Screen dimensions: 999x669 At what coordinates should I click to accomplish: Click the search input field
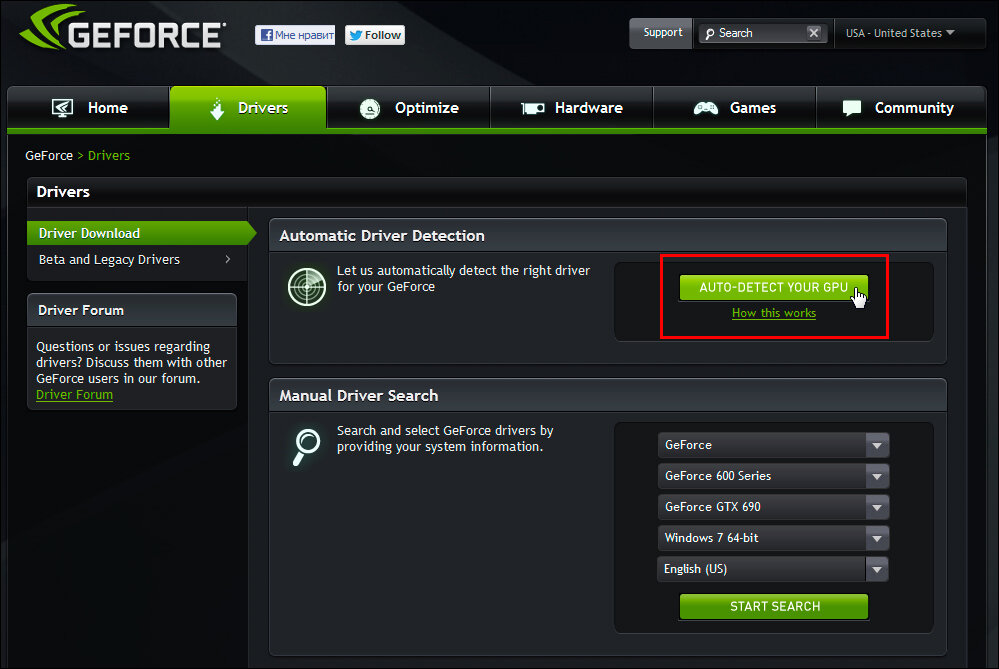tap(762, 33)
